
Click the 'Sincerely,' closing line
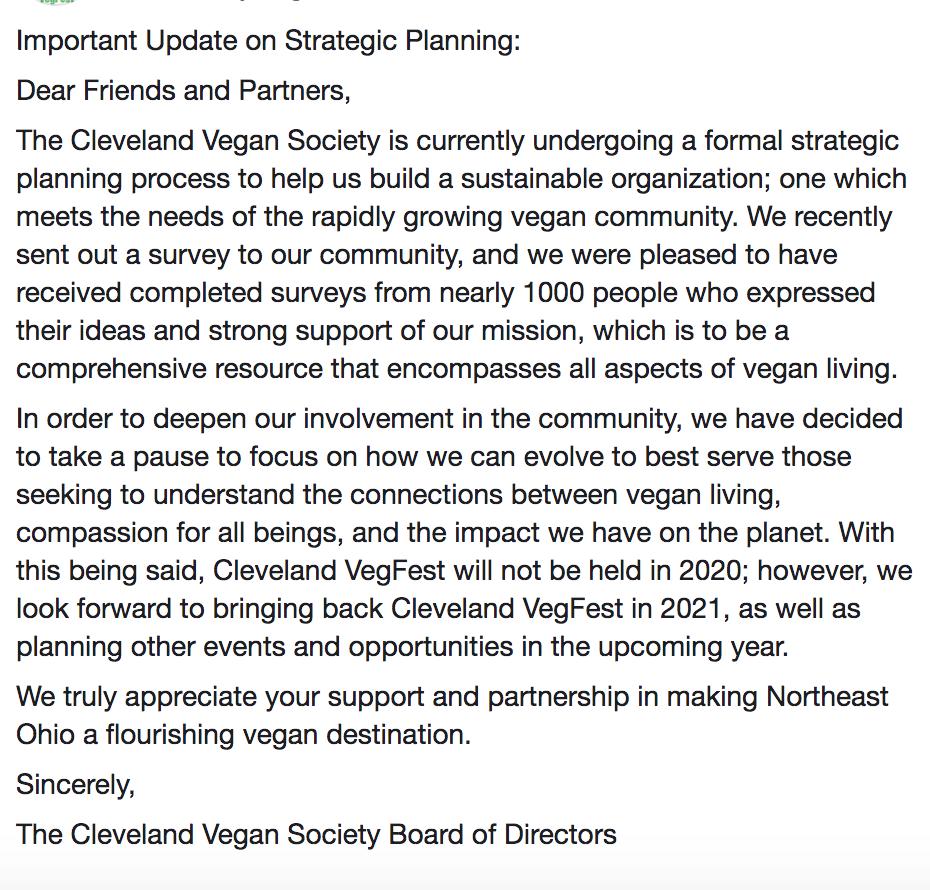[x=75, y=785]
